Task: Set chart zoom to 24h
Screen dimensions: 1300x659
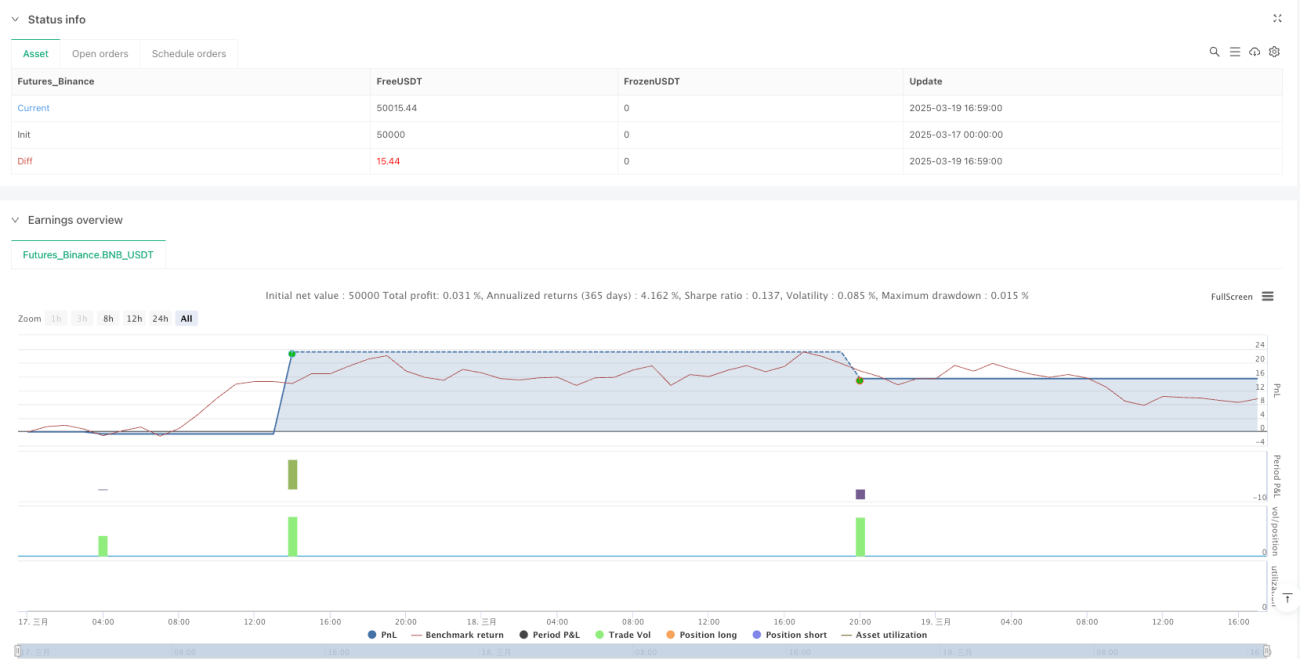Action: click(160, 319)
